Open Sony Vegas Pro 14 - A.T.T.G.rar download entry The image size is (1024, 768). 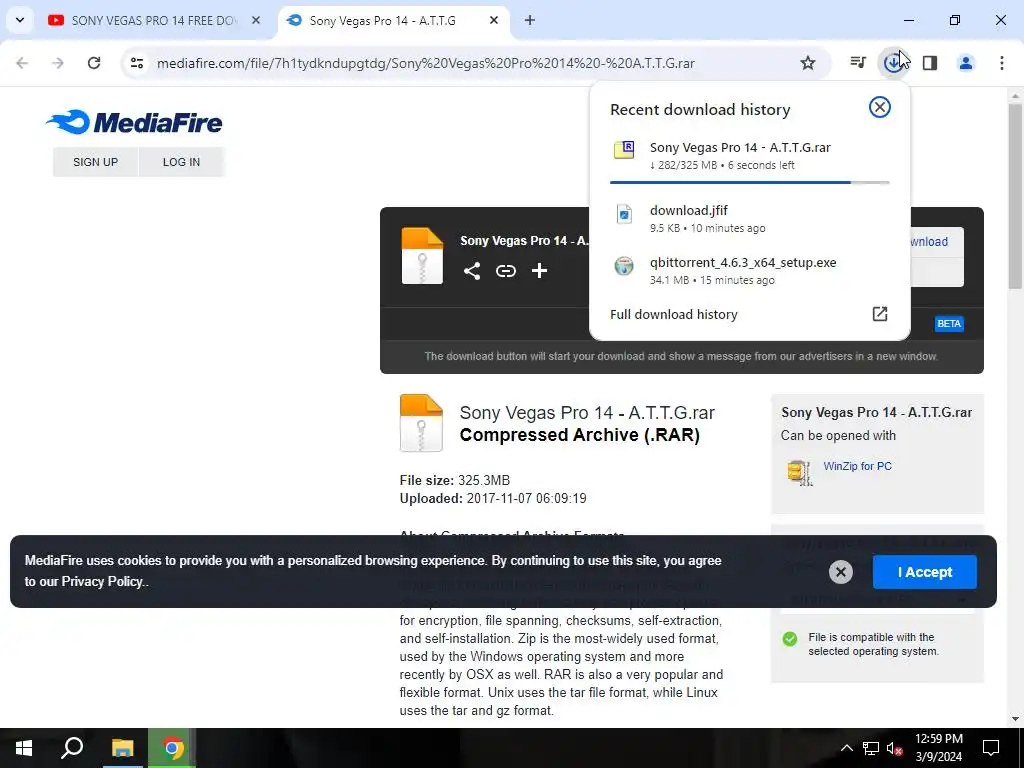point(749,155)
